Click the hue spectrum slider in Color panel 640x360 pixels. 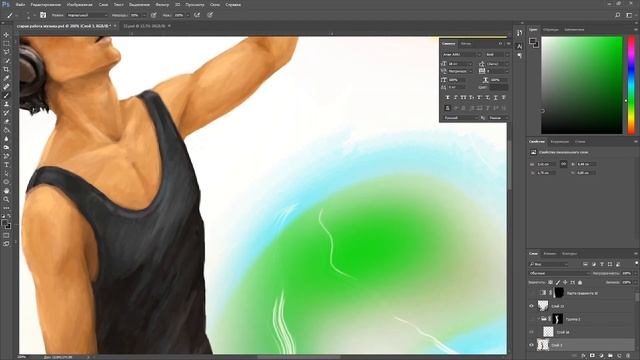pyautogui.click(x=631, y=85)
